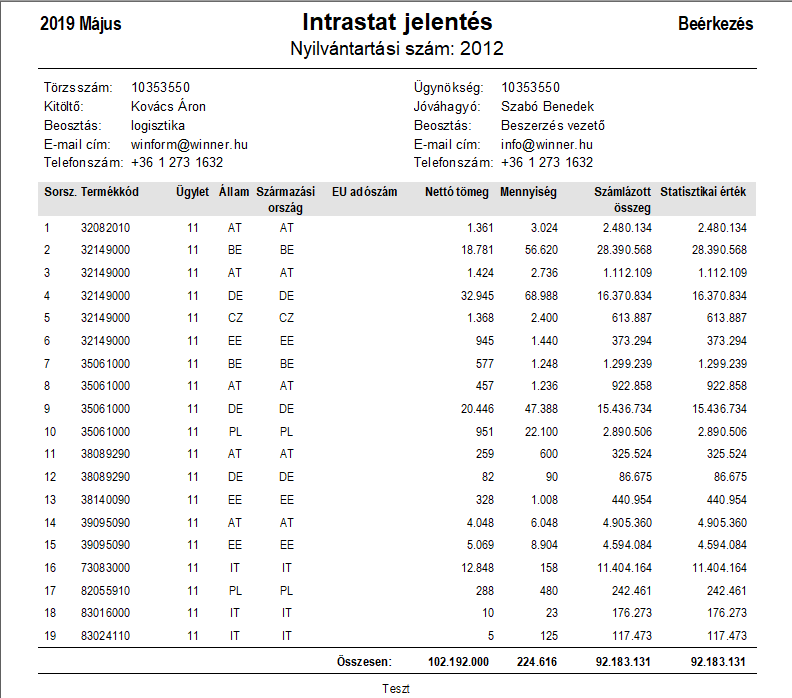Select the Összesen total label
792x698 pixels.
pos(364,662)
